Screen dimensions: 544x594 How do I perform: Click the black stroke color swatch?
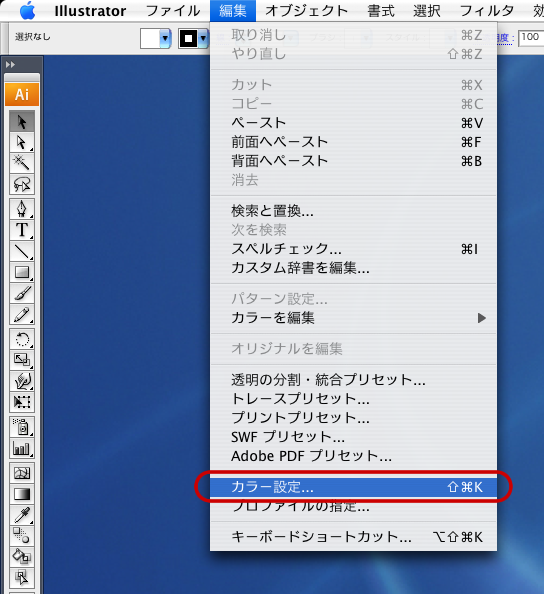coord(189,38)
